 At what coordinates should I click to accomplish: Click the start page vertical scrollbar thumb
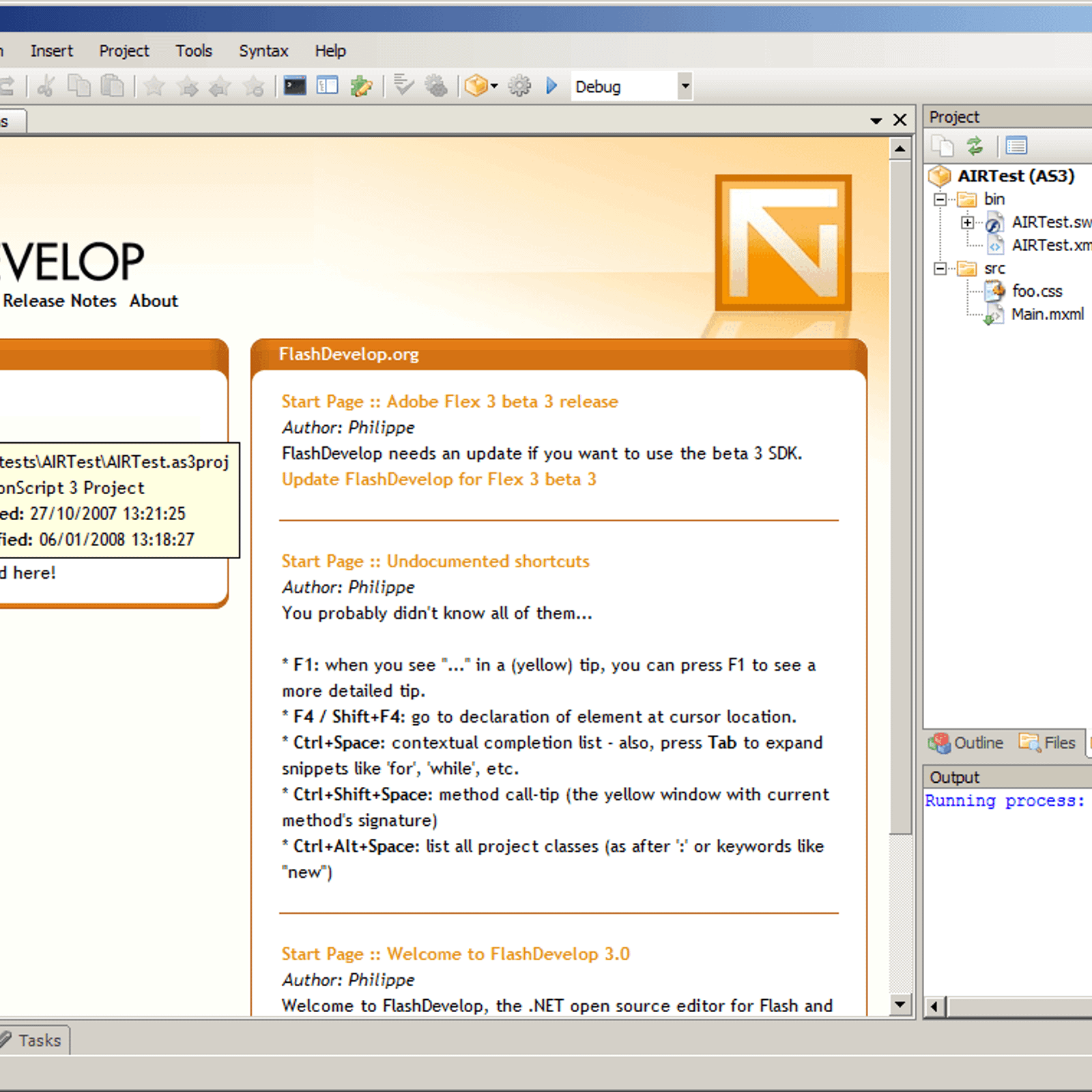(x=900, y=497)
